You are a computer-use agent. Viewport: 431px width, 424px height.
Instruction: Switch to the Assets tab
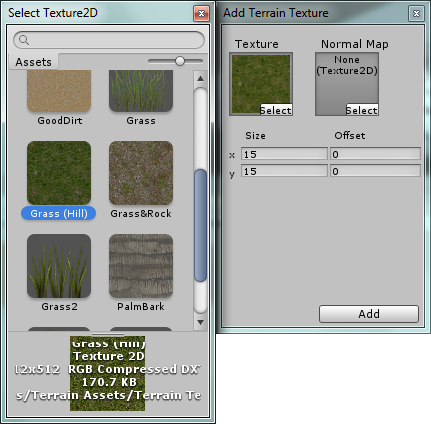click(x=33, y=62)
